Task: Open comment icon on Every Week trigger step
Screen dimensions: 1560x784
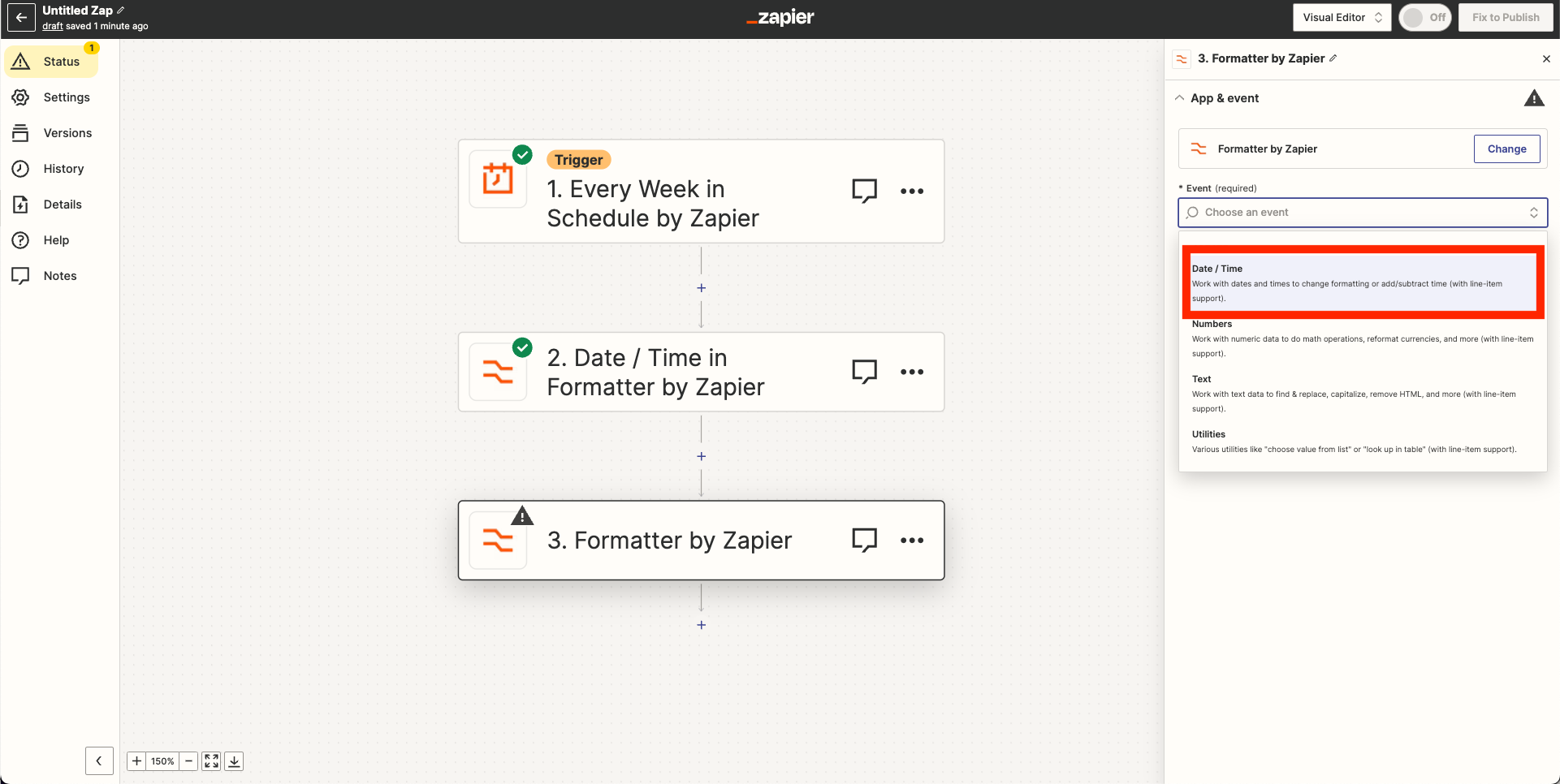Action: 864,191
